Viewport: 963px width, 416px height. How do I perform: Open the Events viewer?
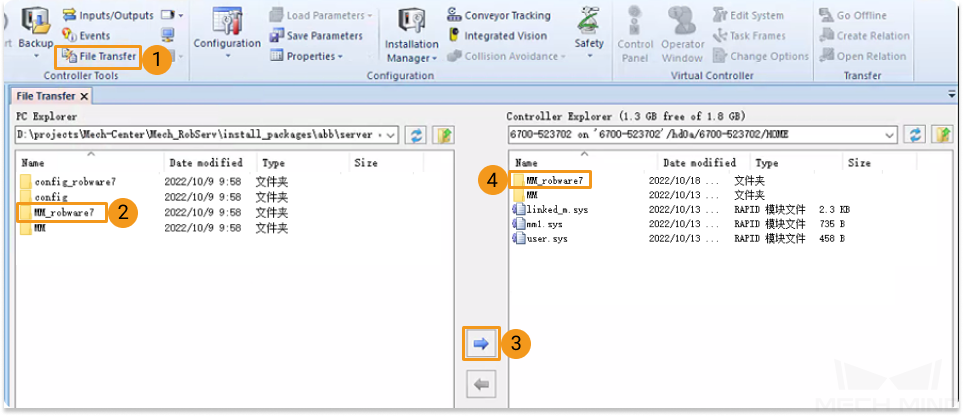pos(86,36)
